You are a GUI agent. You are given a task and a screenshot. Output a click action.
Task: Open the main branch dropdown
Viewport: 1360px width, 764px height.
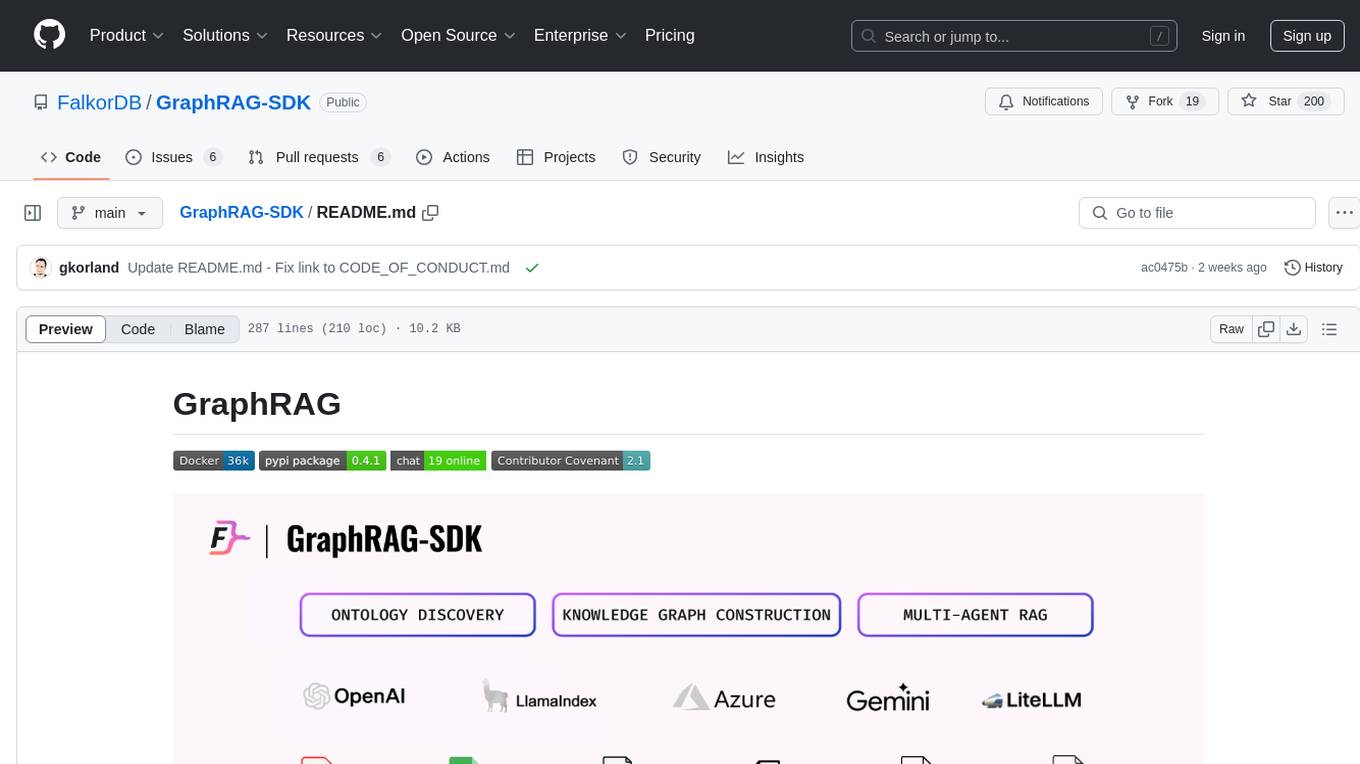click(110, 213)
